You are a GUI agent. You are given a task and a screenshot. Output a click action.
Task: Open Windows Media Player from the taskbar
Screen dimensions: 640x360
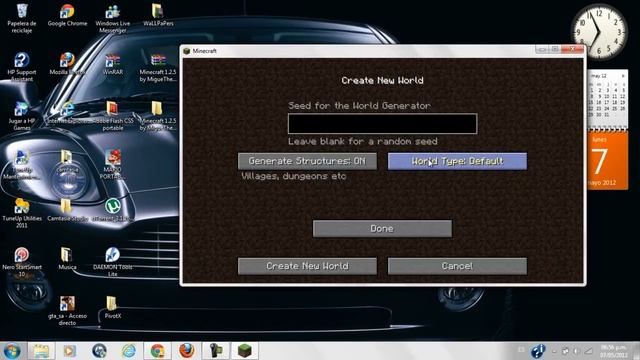[69, 351]
